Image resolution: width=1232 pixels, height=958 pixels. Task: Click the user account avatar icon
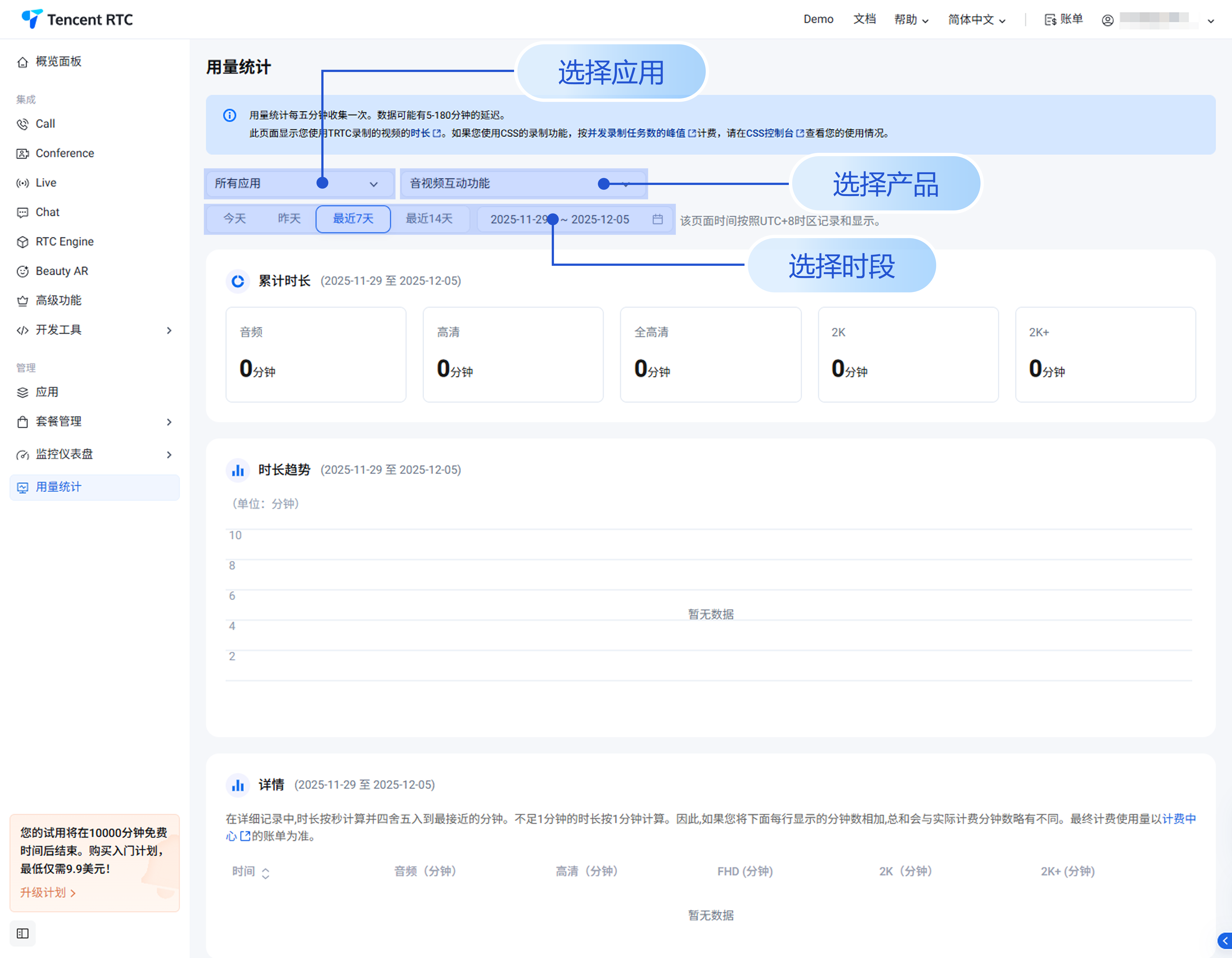click(1107, 20)
